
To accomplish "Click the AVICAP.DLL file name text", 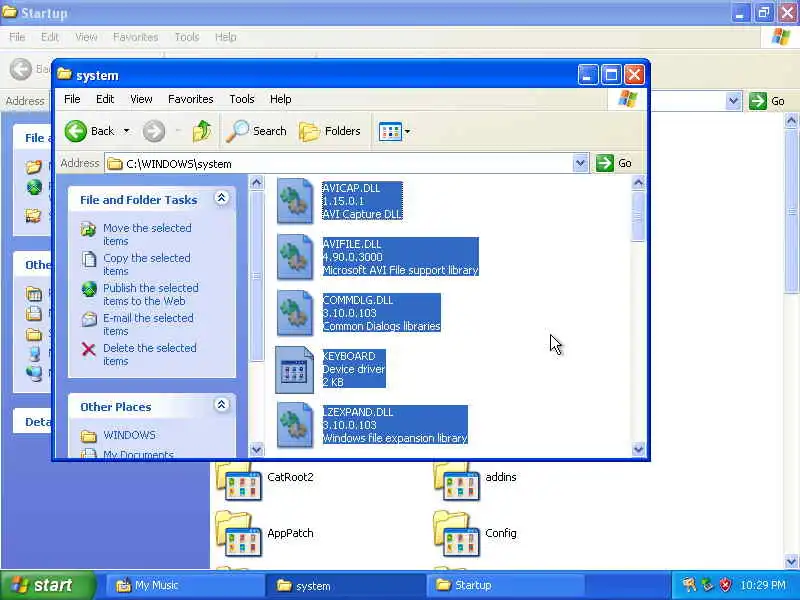I will click(352, 188).
